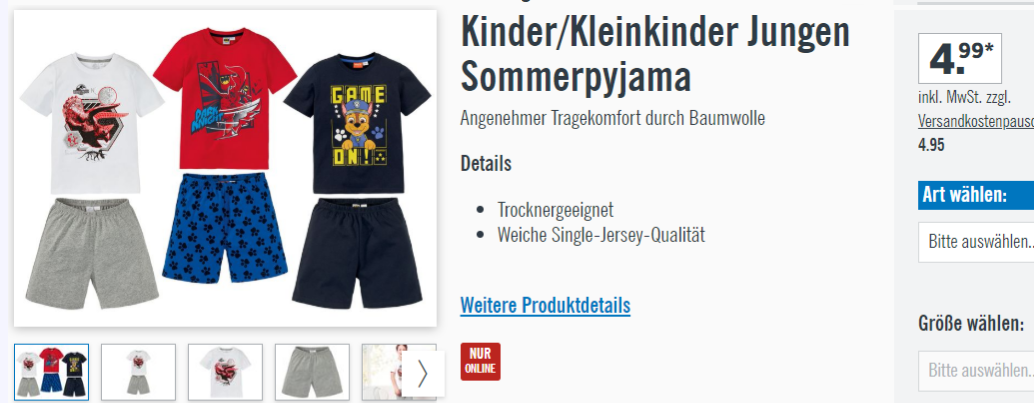Click the blue paw print shorts
Viewport: 1034px width, 403px height.
[224, 228]
